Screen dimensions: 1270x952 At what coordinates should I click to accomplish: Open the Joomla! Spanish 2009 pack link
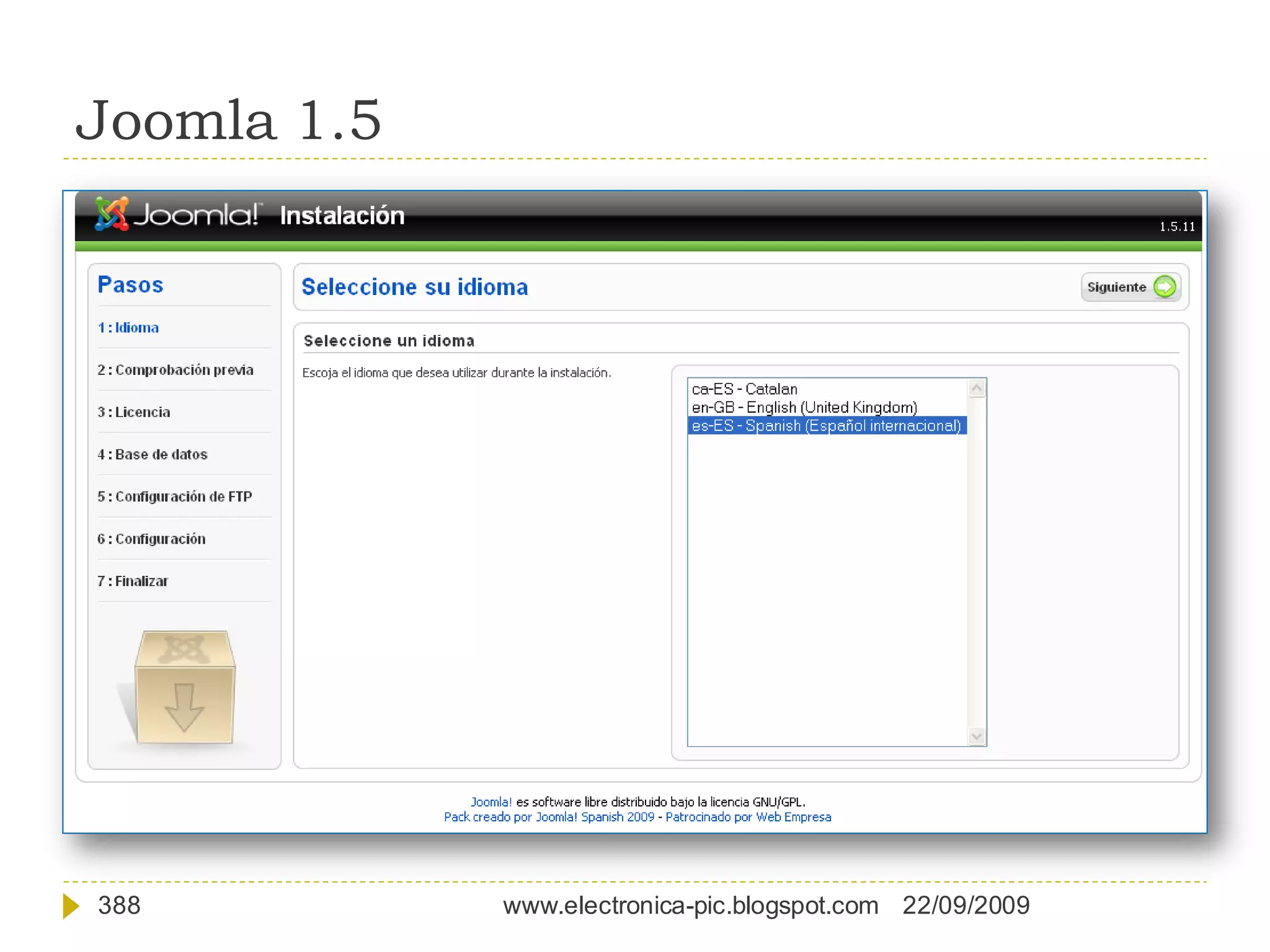(x=549, y=817)
